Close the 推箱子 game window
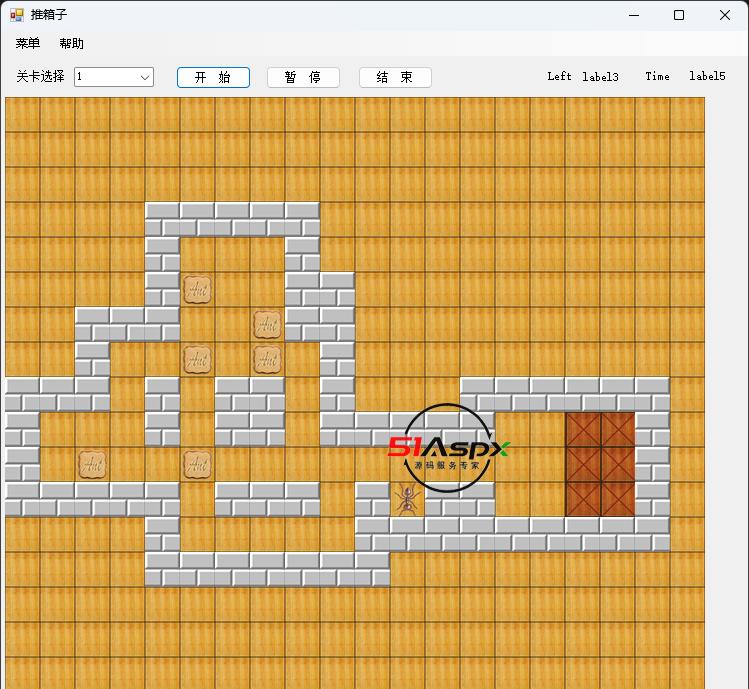Screen dimensions: 749x689 [x=725, y=15]
